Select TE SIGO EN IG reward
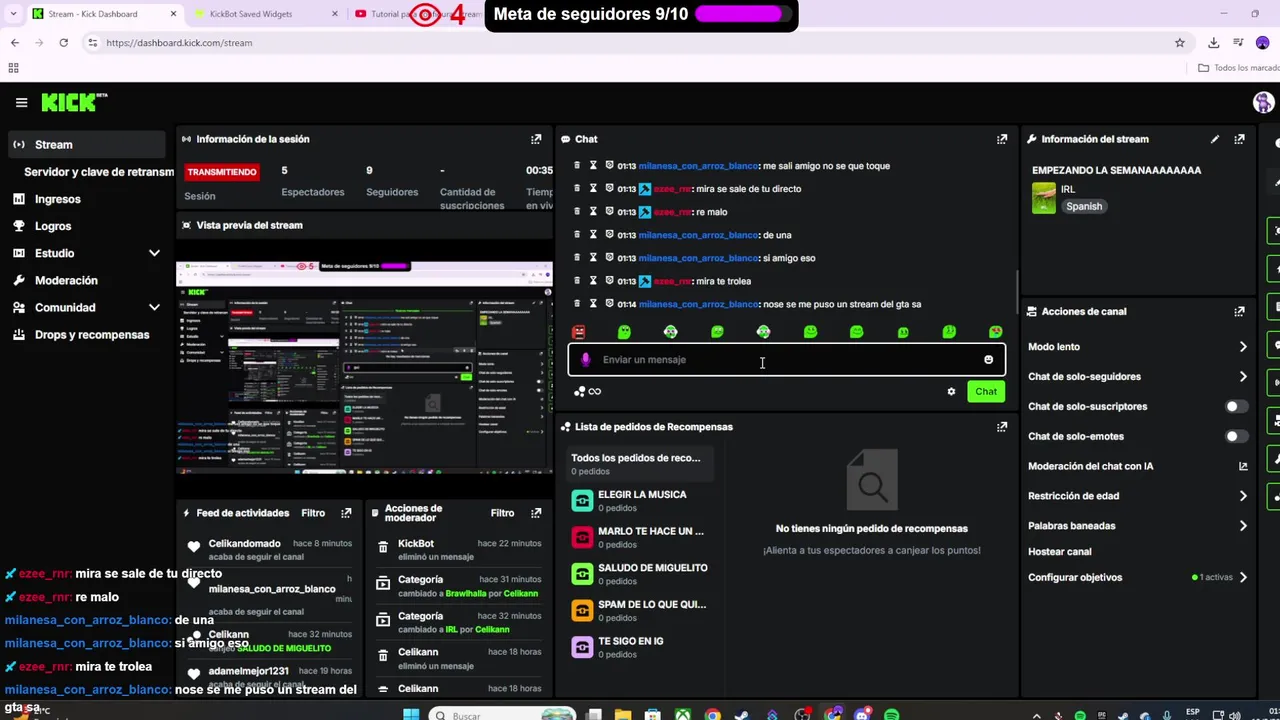Viewport: 1280px width, 720px height. click(640, 647)
